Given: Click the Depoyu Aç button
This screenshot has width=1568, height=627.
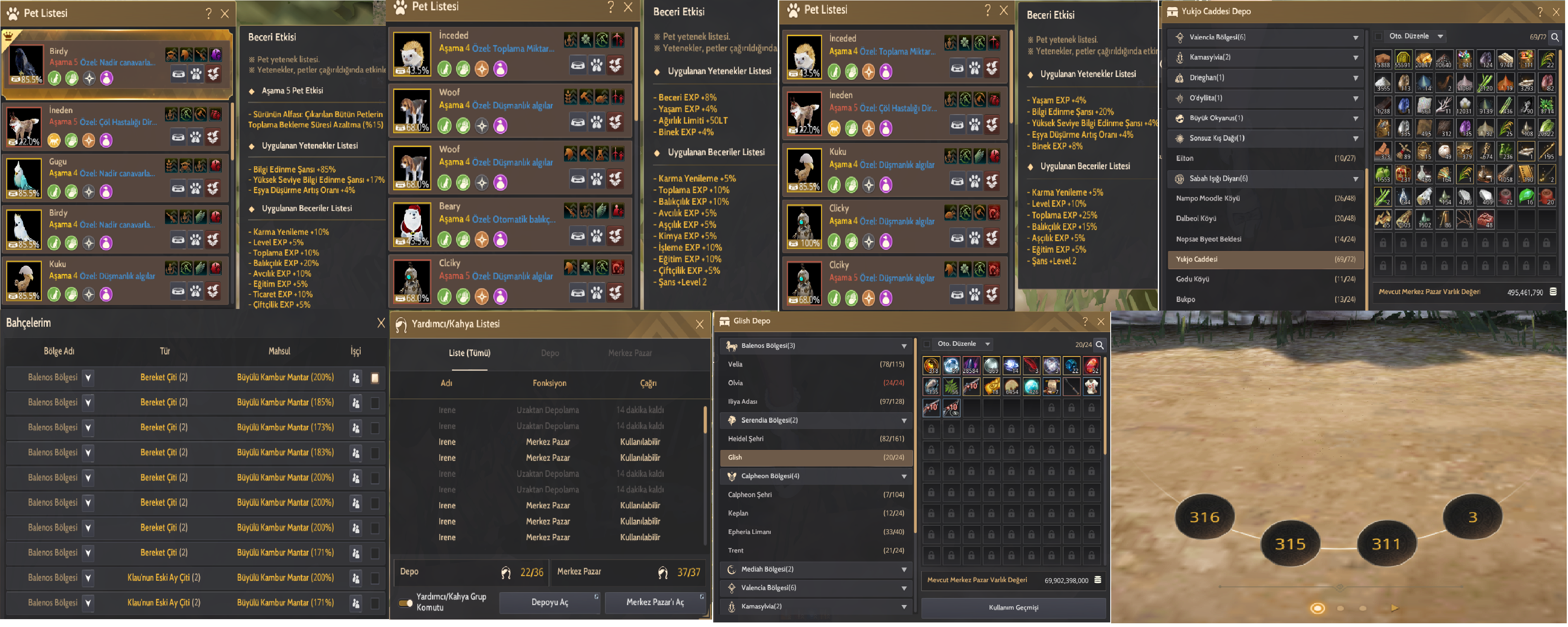Looking at the screenshot, I should tap(550, 602).
